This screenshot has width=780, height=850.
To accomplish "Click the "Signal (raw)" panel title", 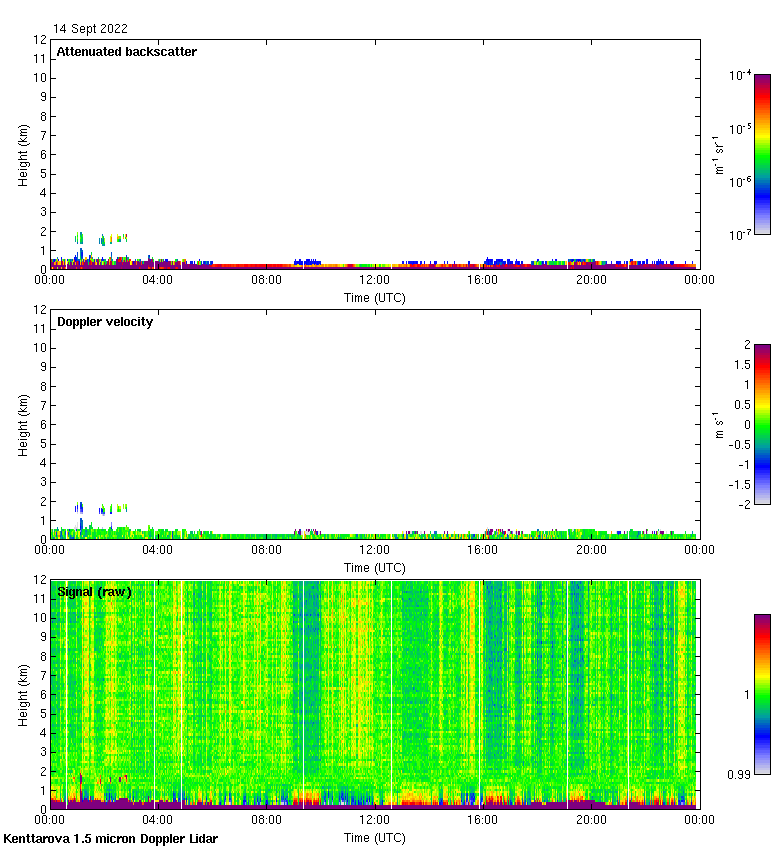I will pos(94,592).
